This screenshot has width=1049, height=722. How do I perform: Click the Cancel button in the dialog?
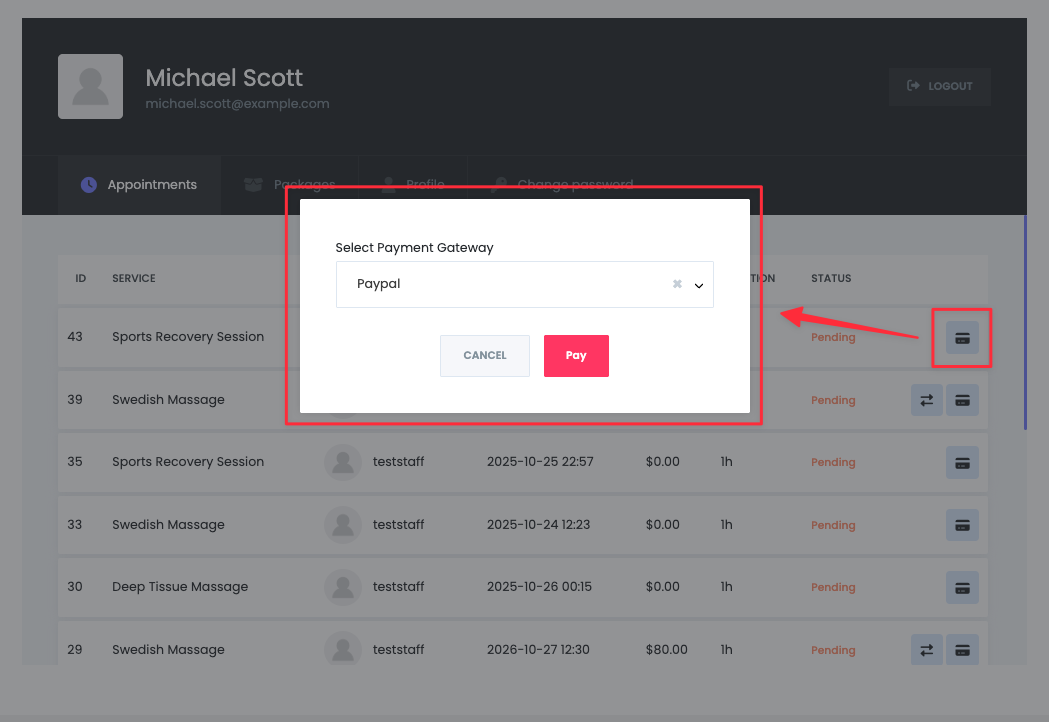tap(485, 355)
